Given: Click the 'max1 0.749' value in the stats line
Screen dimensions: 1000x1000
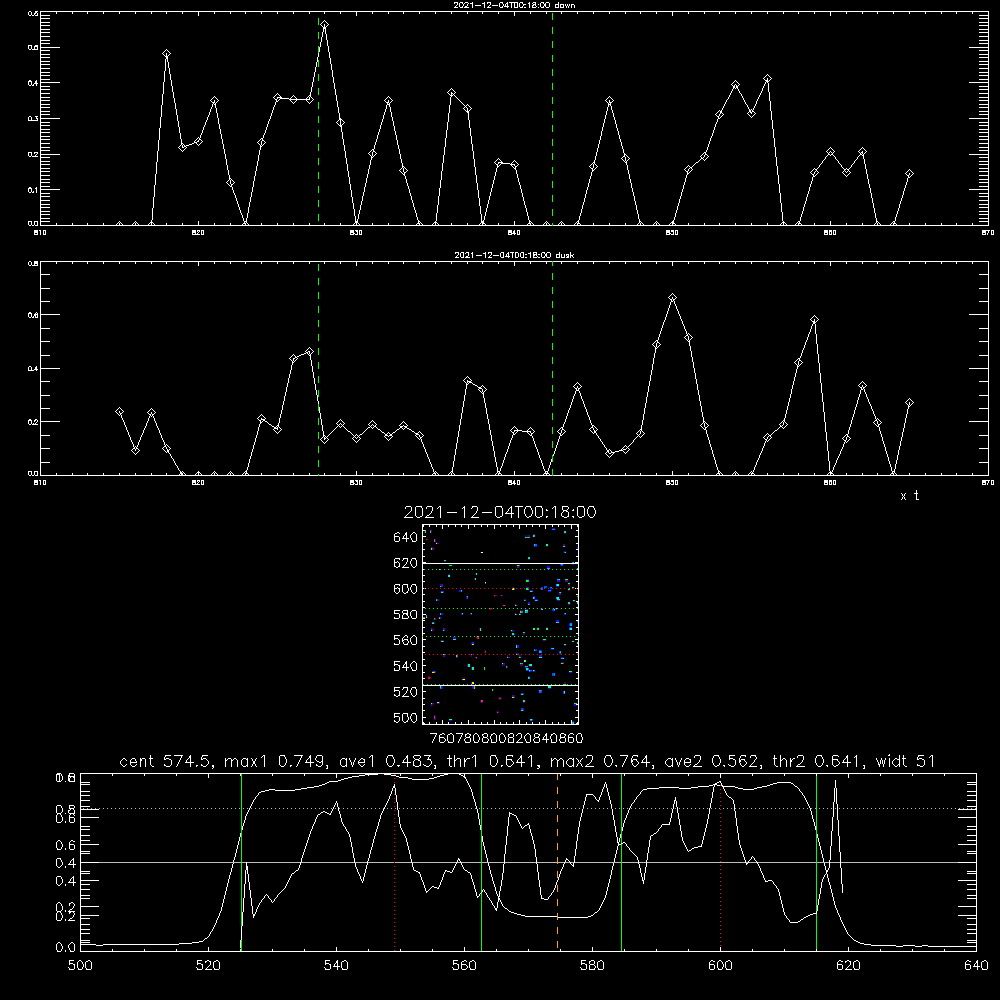Looking at the screenshot, I should click(275, 761).
